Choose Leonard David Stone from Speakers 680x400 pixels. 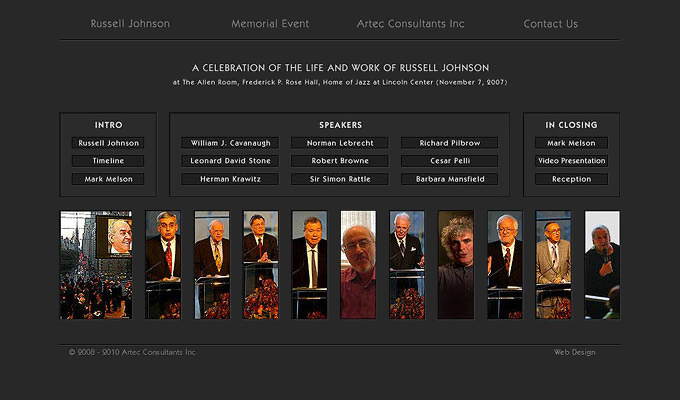click(x=230, y=161)
